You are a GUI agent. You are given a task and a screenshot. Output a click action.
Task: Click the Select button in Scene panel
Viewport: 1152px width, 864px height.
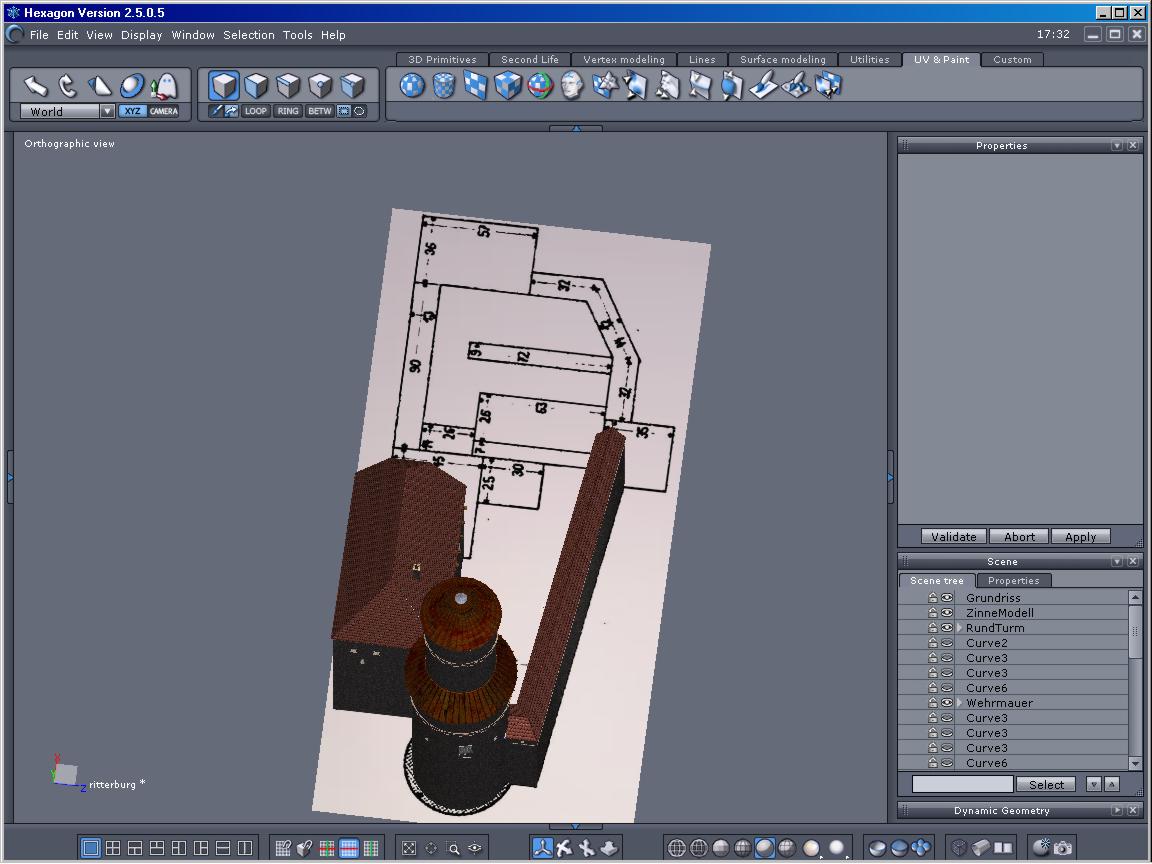point(1046,785)
